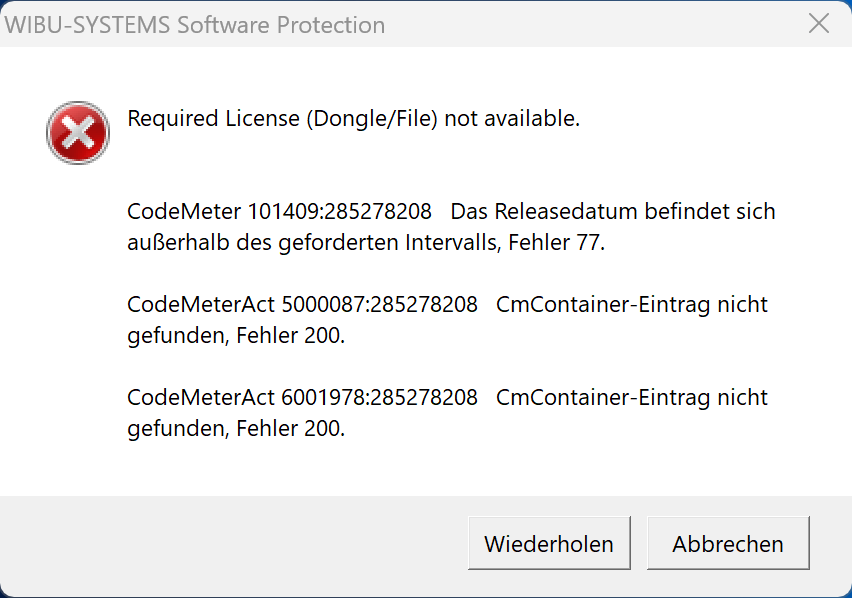Screen dimensions: 852x598
Task: Click the red error X icon
Action: [x=78, y=133]
